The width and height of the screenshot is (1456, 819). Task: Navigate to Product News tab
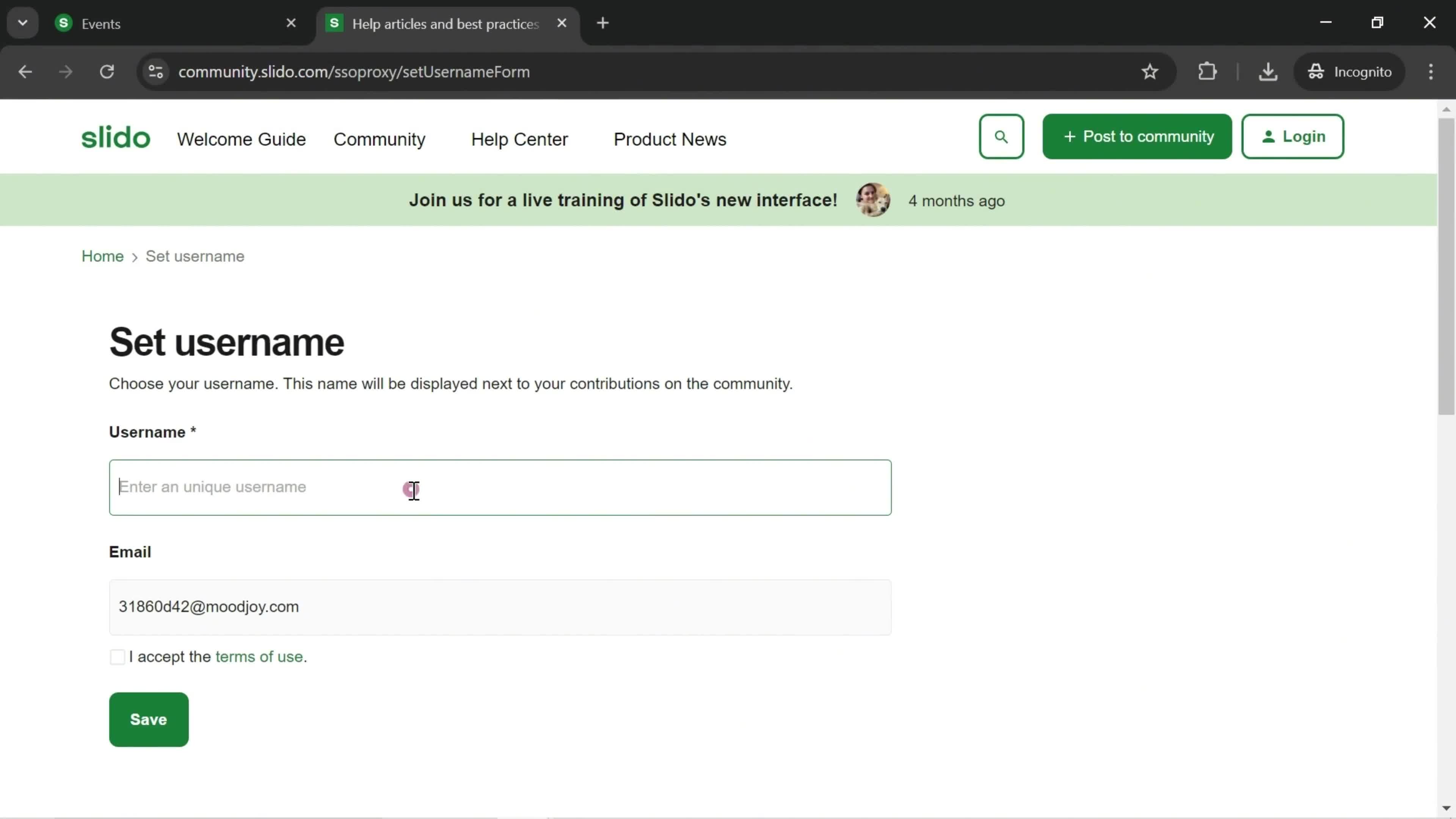tap(670, 139)
